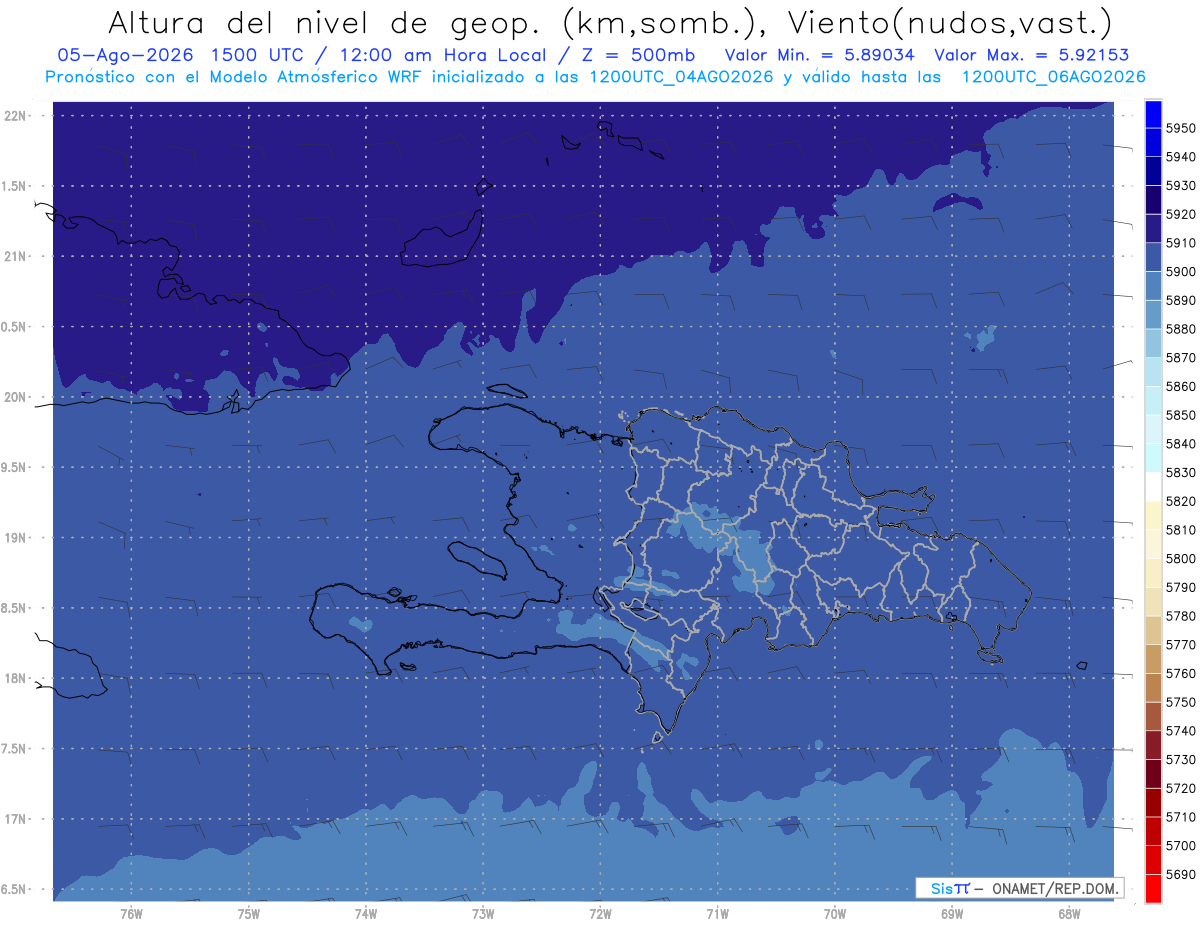
Task: Click the '20N' latitude label
Action: pyautogui.click(x=17, y=398)
